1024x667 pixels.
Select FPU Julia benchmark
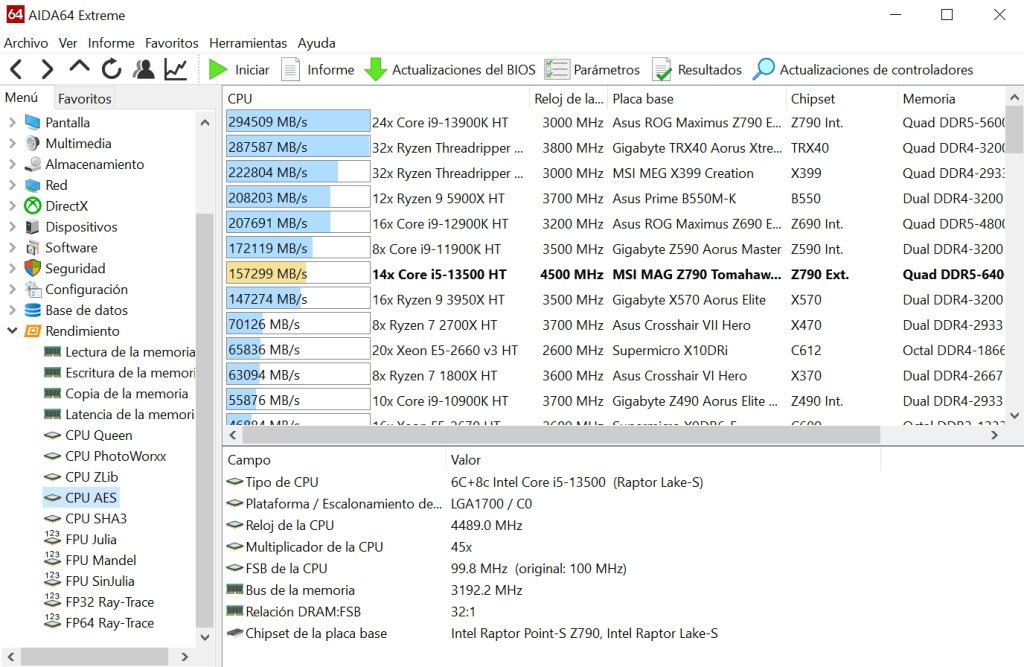pos(91,540)
